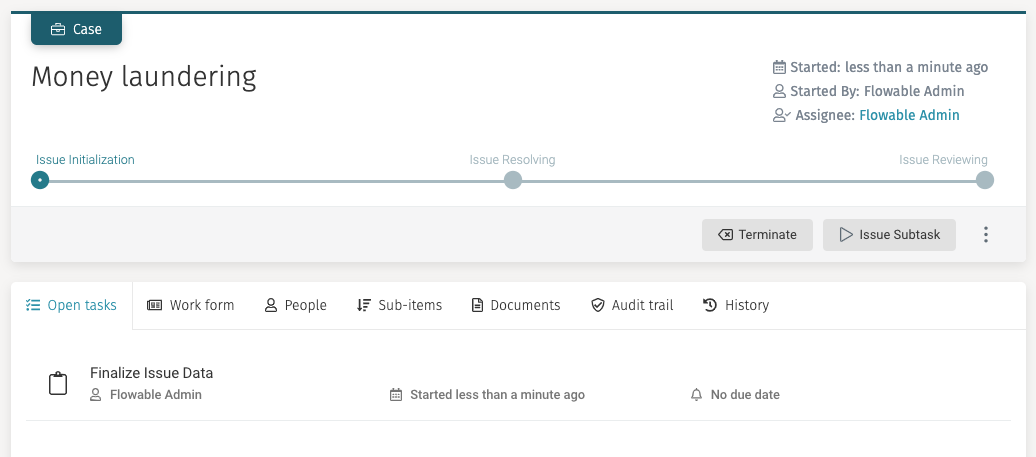Click the briefcase icon in Case badge
This screenshot has width=1036, height=457.
coord(58,30)
